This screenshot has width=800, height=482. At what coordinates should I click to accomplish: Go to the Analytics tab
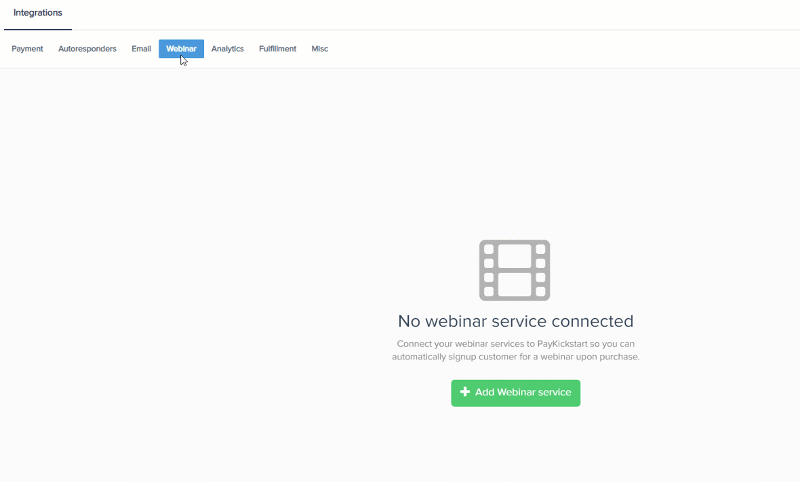pos(228,49)
